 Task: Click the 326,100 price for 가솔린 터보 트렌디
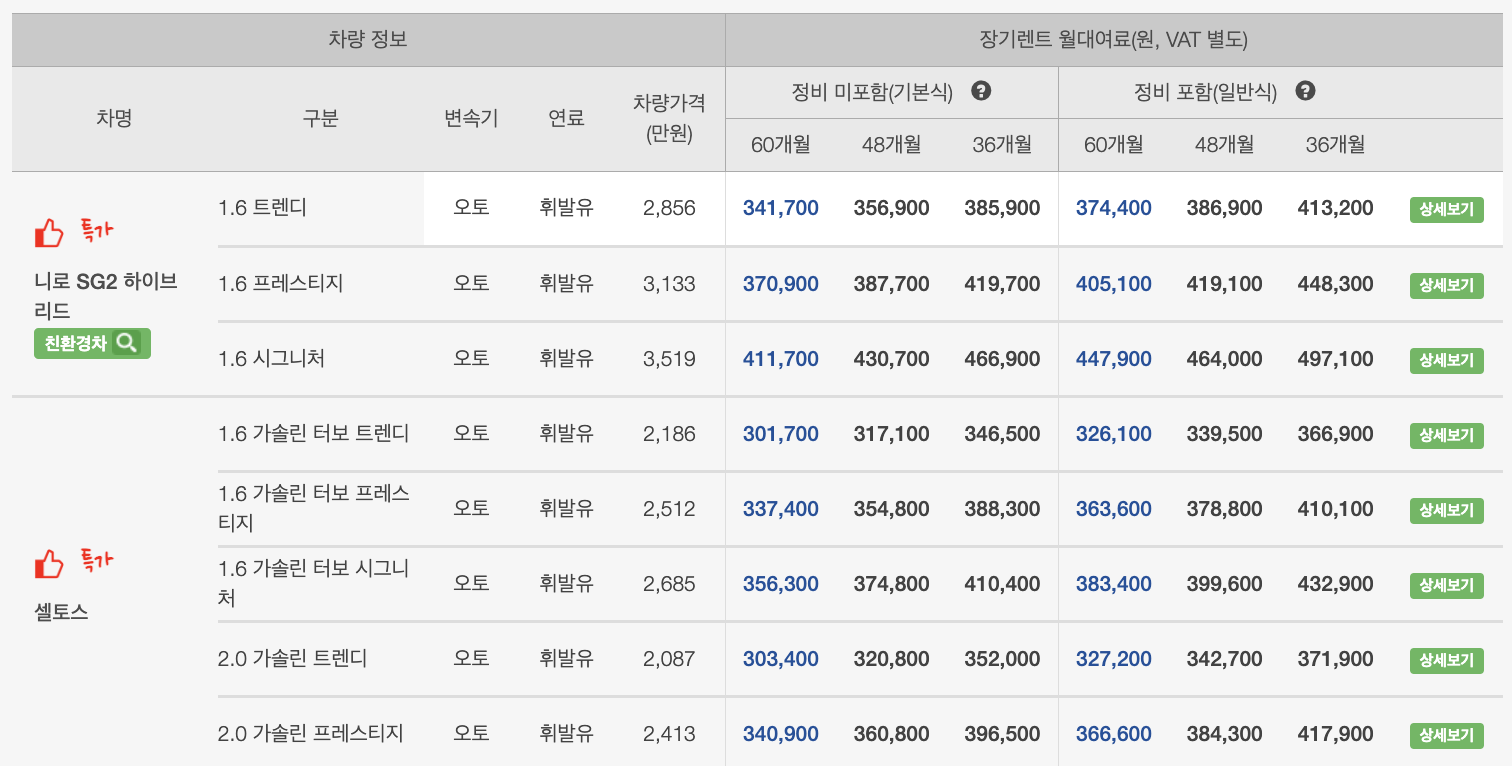click(1113, 434)
